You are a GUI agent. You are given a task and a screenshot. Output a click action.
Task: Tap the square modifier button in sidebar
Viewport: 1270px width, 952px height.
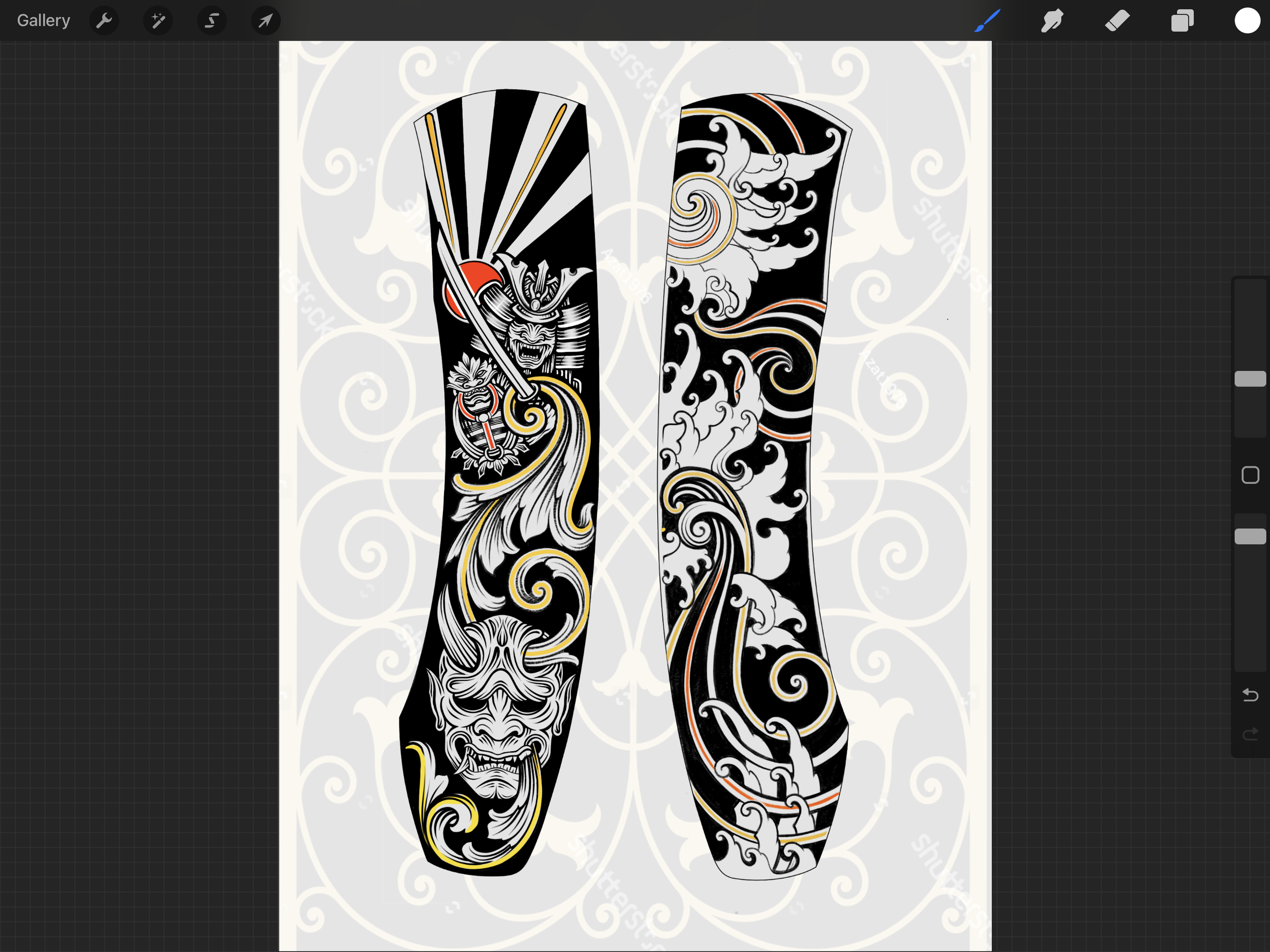1250,475
